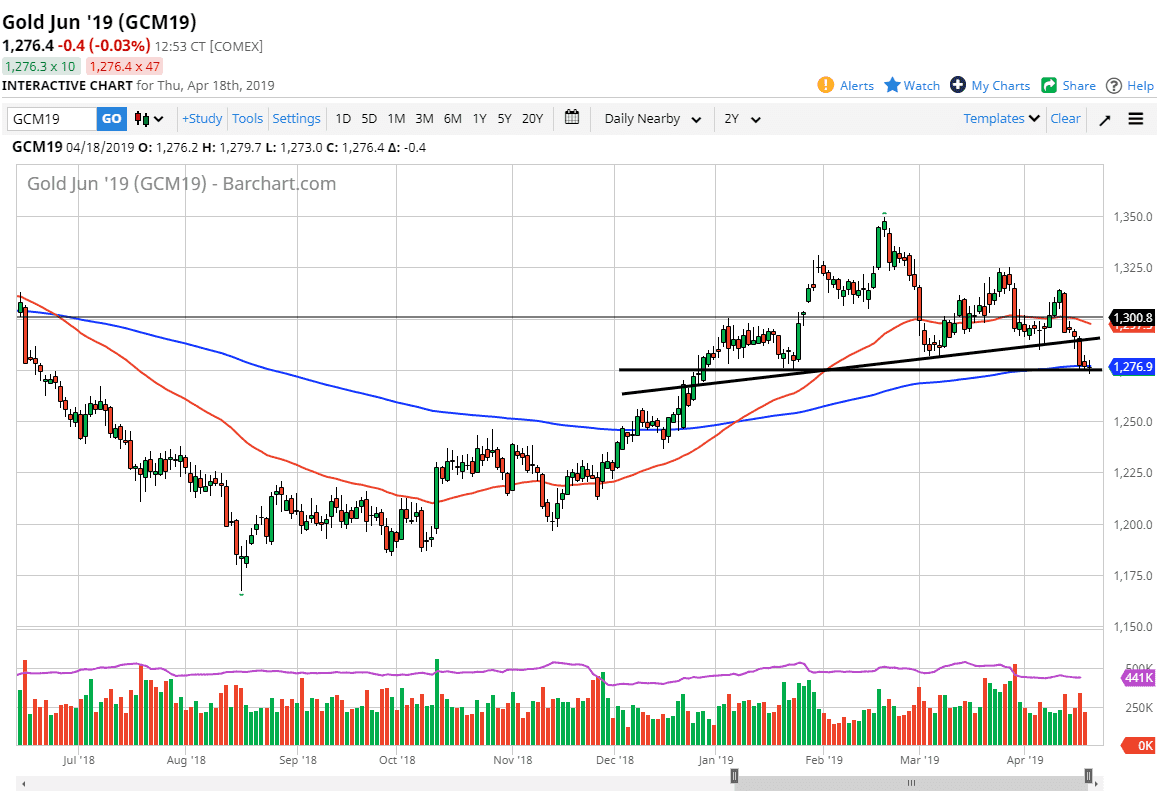Switch to the 5Y time range

click(505, 119)
